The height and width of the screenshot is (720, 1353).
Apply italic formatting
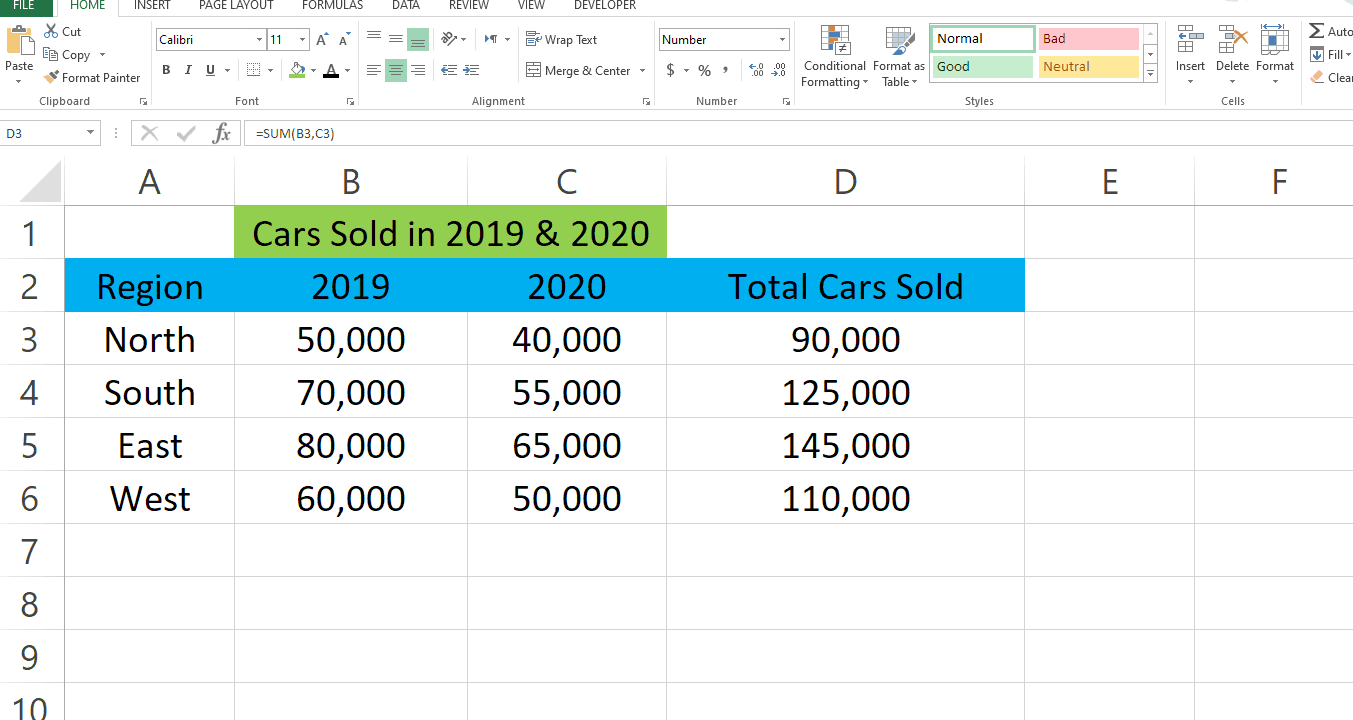(188, 70)
